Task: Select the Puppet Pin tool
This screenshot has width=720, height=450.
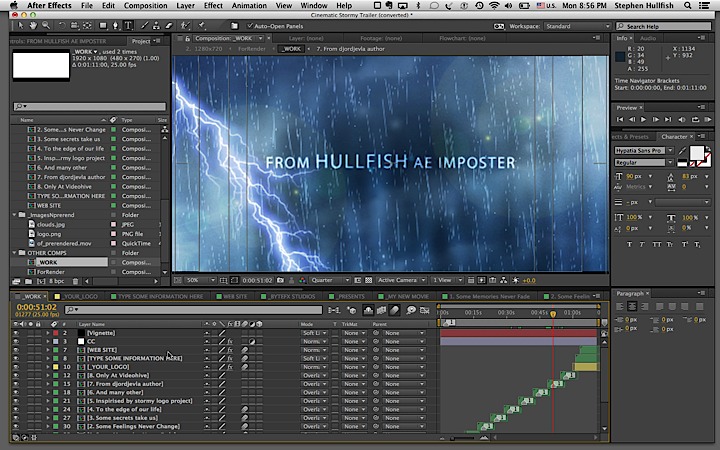Action: coord(201,26)
